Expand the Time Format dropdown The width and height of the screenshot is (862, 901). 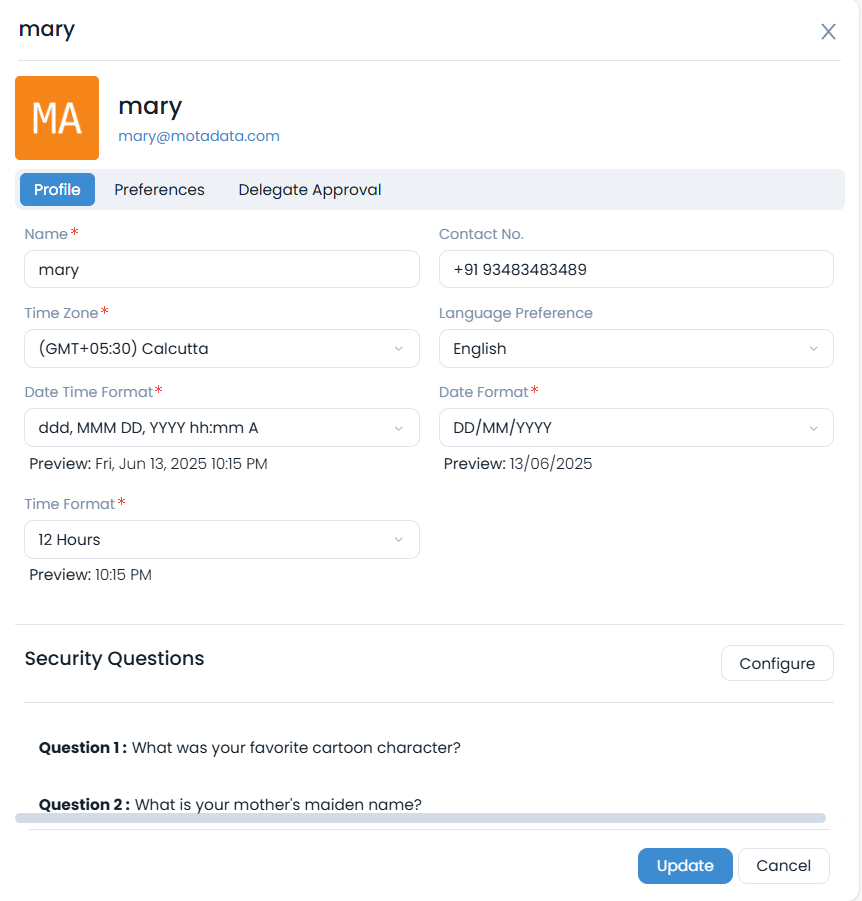pyautogui.click(x=222, y=539)
